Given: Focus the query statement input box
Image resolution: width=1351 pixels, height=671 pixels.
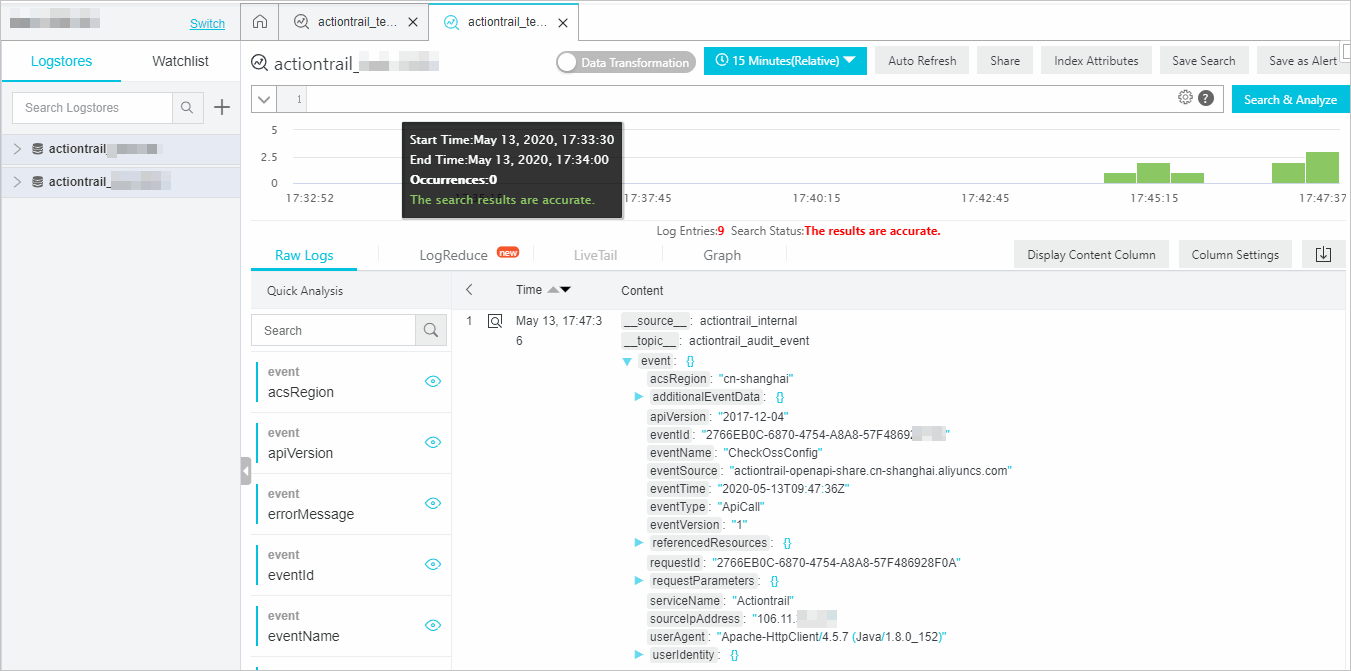Looking at the screenshot, I should (739, 99).
